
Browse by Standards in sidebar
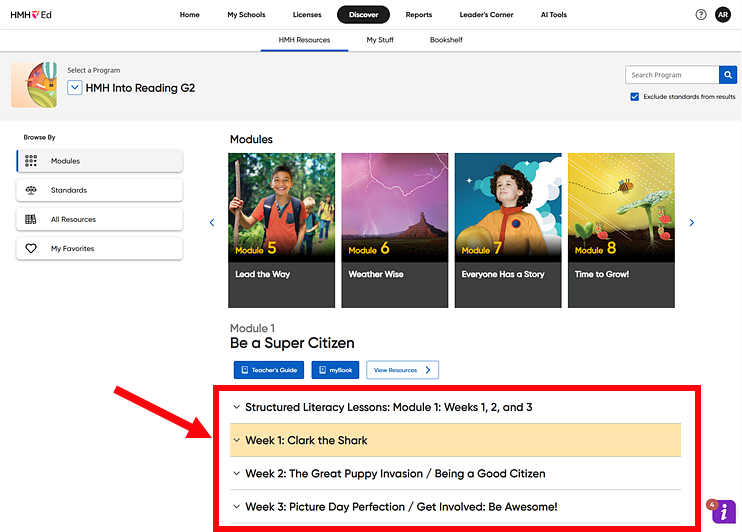[x=100, y=190]
